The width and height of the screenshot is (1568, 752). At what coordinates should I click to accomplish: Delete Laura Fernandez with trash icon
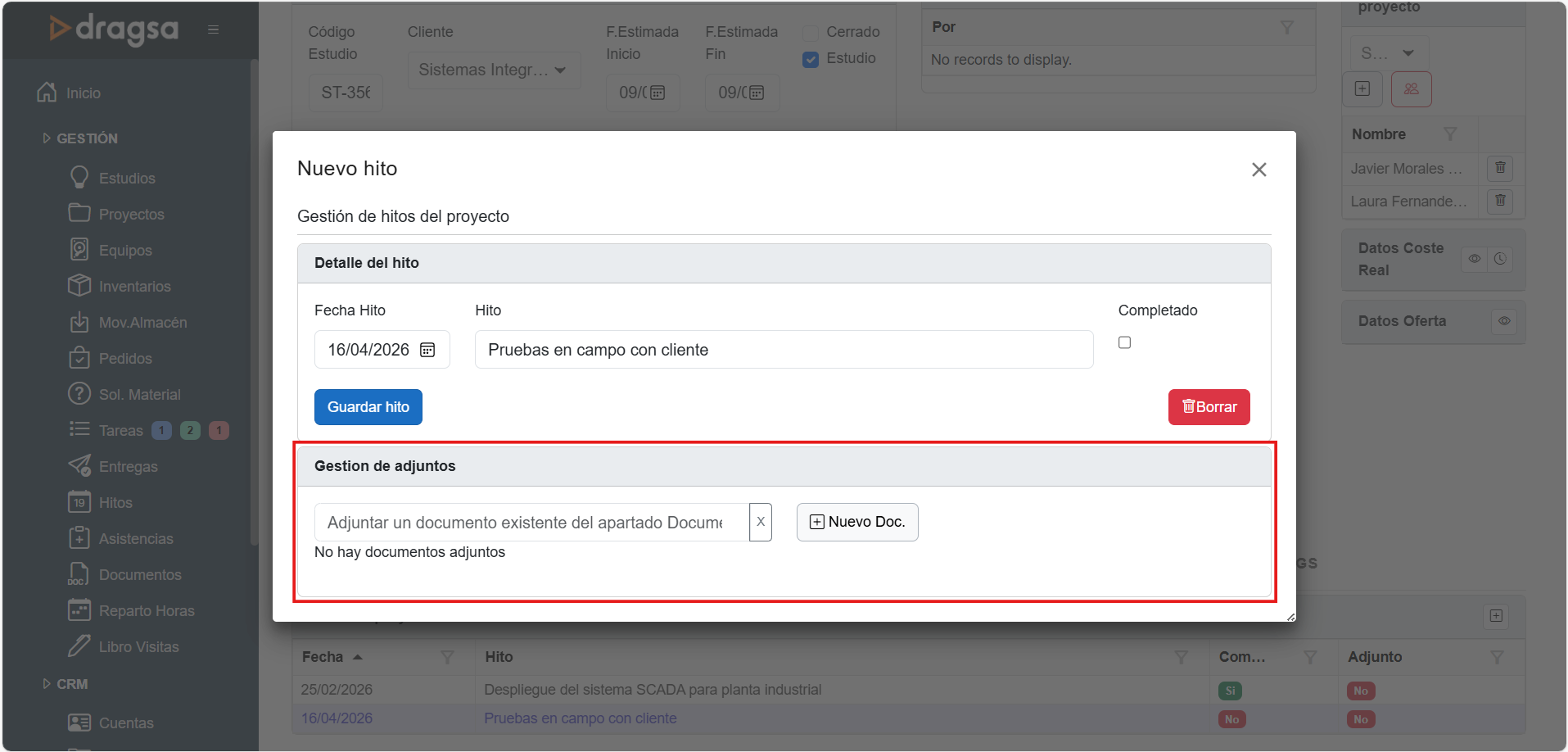tap(1500, 201)
